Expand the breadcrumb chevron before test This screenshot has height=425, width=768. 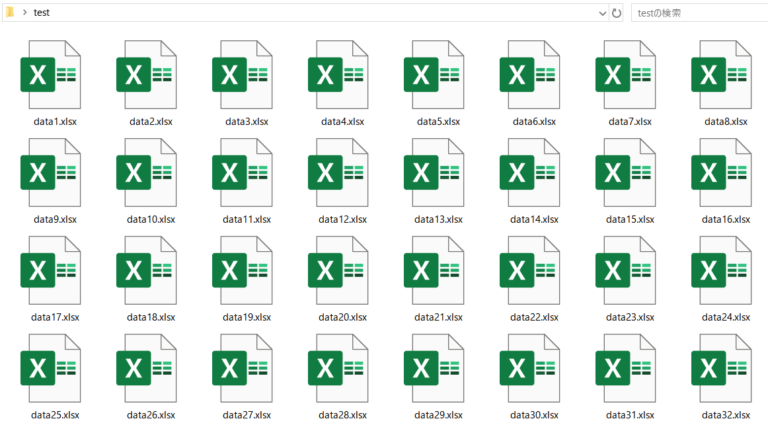click(x=23, y=13)
